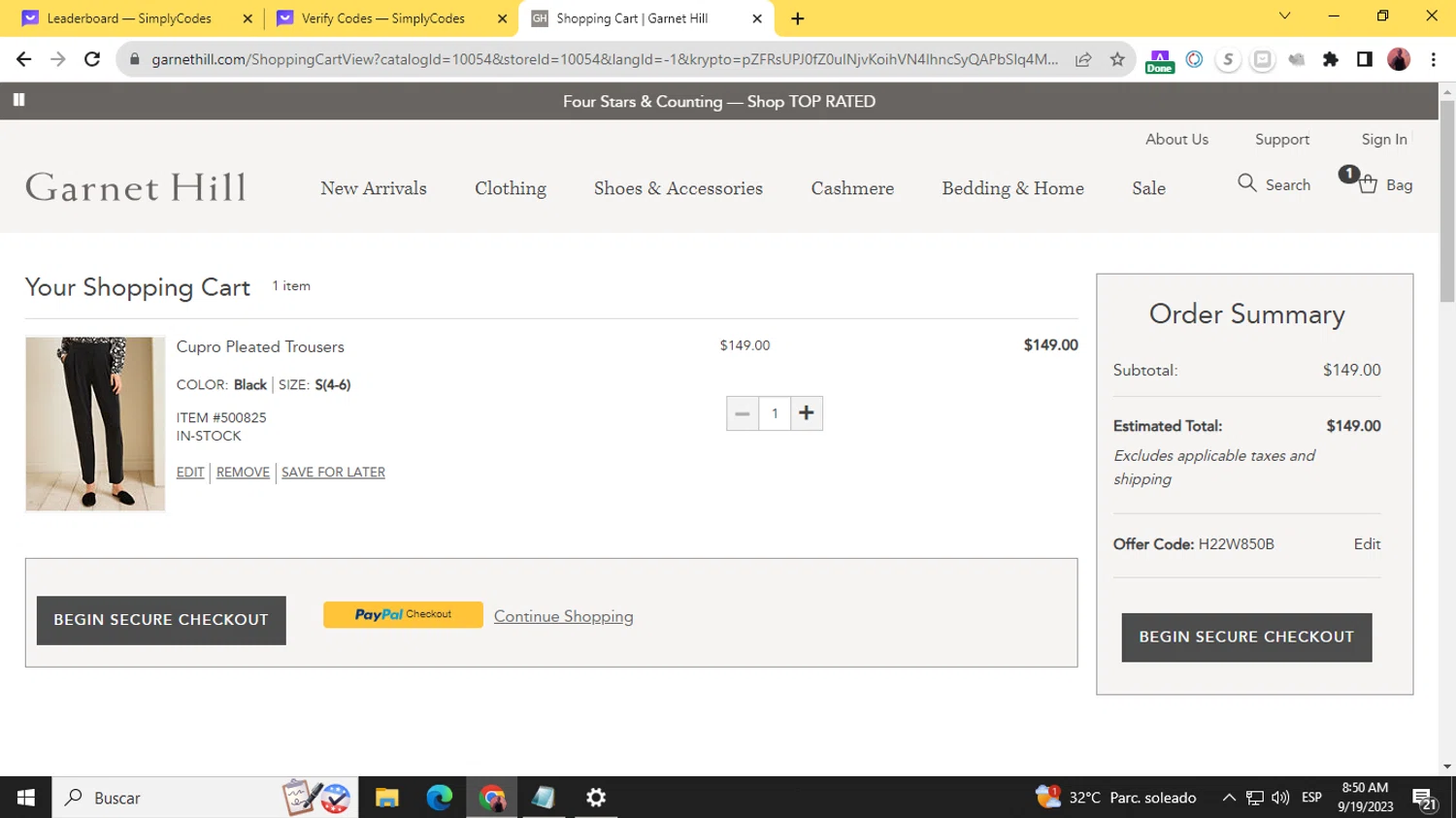Click Continue Shopping link
Screen dimensions: 1456x818
tap(563, 616)
